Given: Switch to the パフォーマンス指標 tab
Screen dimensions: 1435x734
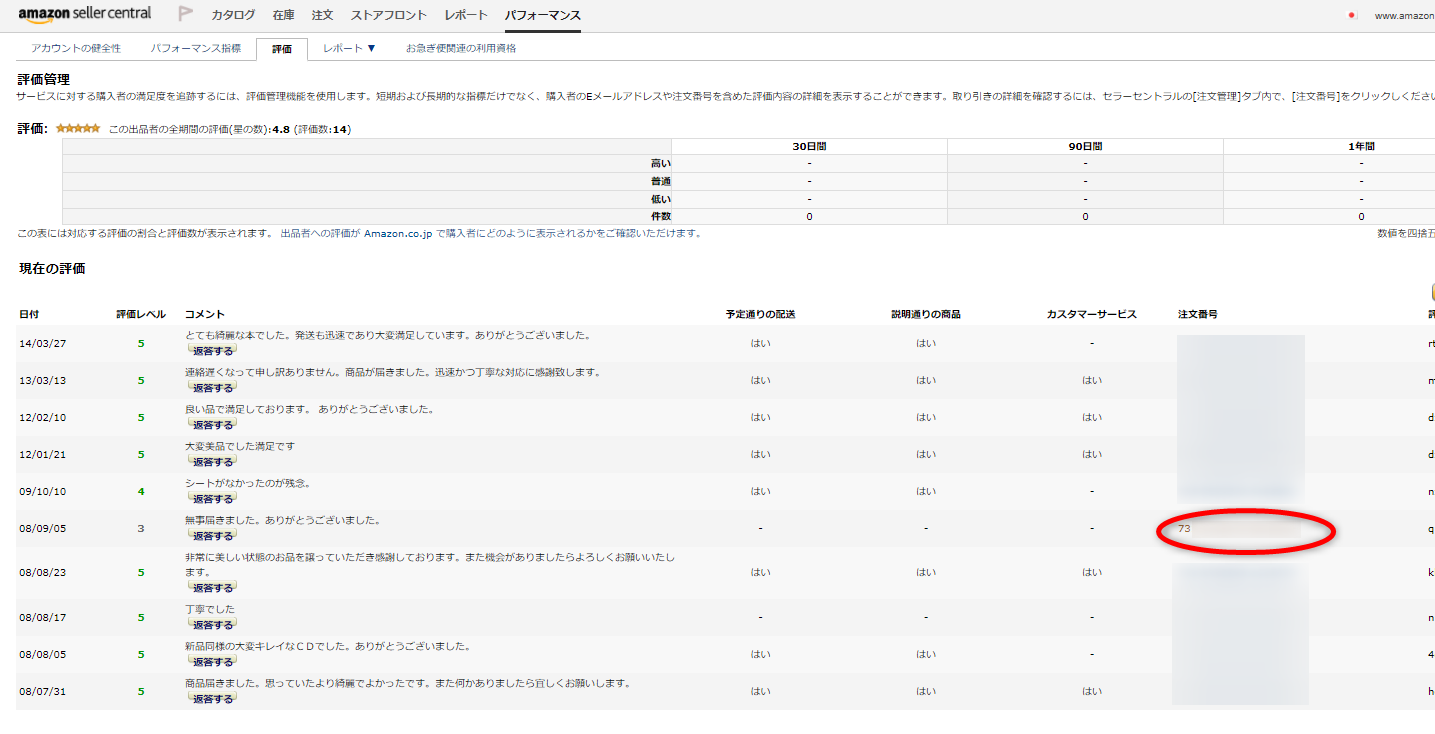Looking at the screenshot, I should pos(195,48).
